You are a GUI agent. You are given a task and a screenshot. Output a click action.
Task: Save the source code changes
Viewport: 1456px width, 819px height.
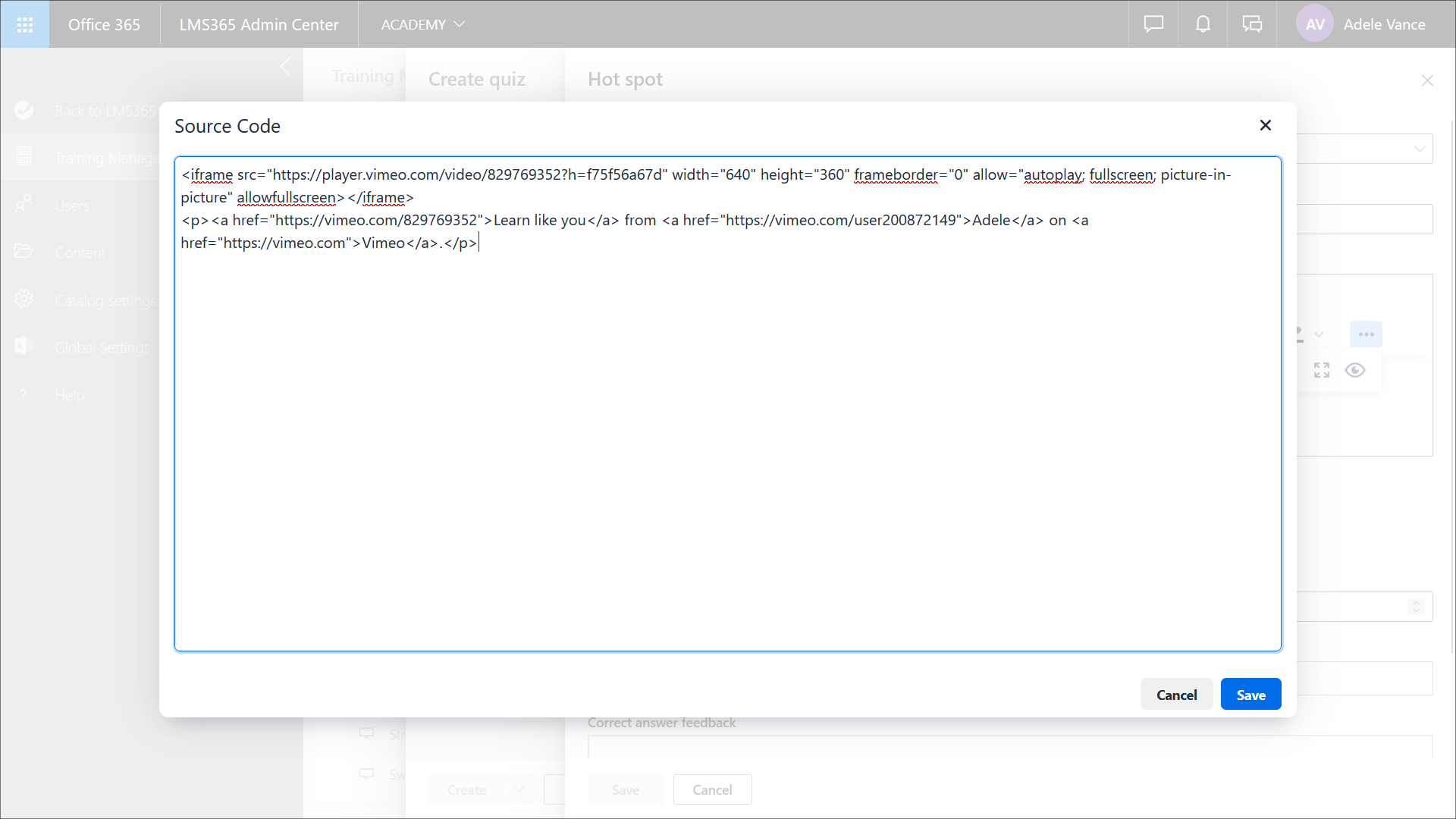click(1250, 695)
